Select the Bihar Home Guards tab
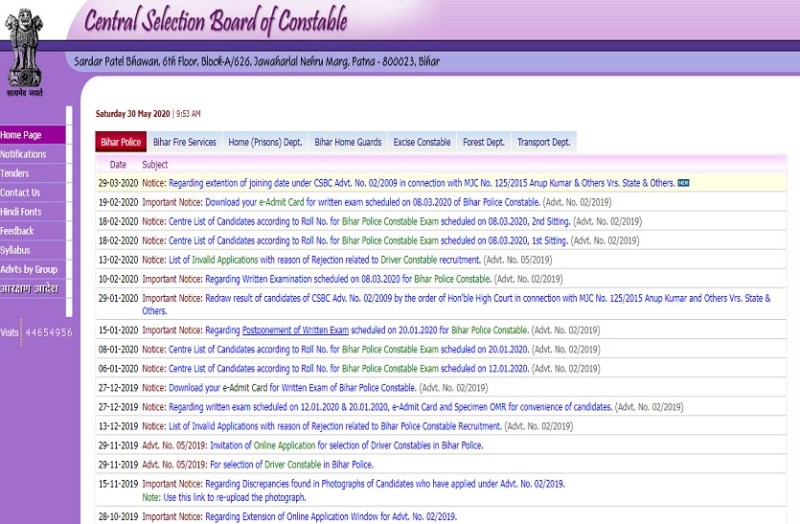The height and width of the screenshot is (524, 800). (x=347, y=142)
